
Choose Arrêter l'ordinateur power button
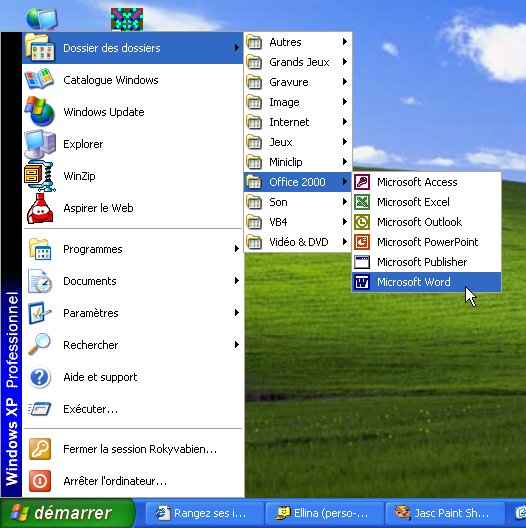point(40,481)
